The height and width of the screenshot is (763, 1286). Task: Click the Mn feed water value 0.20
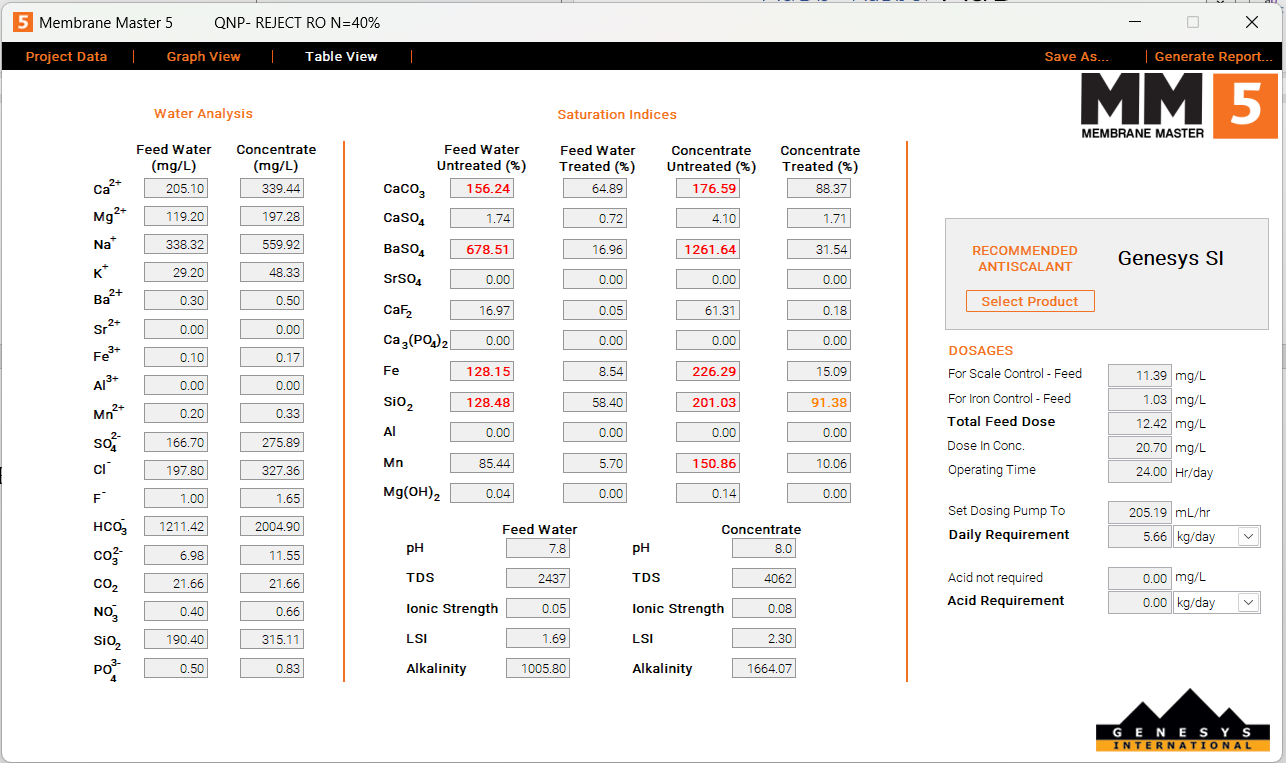176,413
